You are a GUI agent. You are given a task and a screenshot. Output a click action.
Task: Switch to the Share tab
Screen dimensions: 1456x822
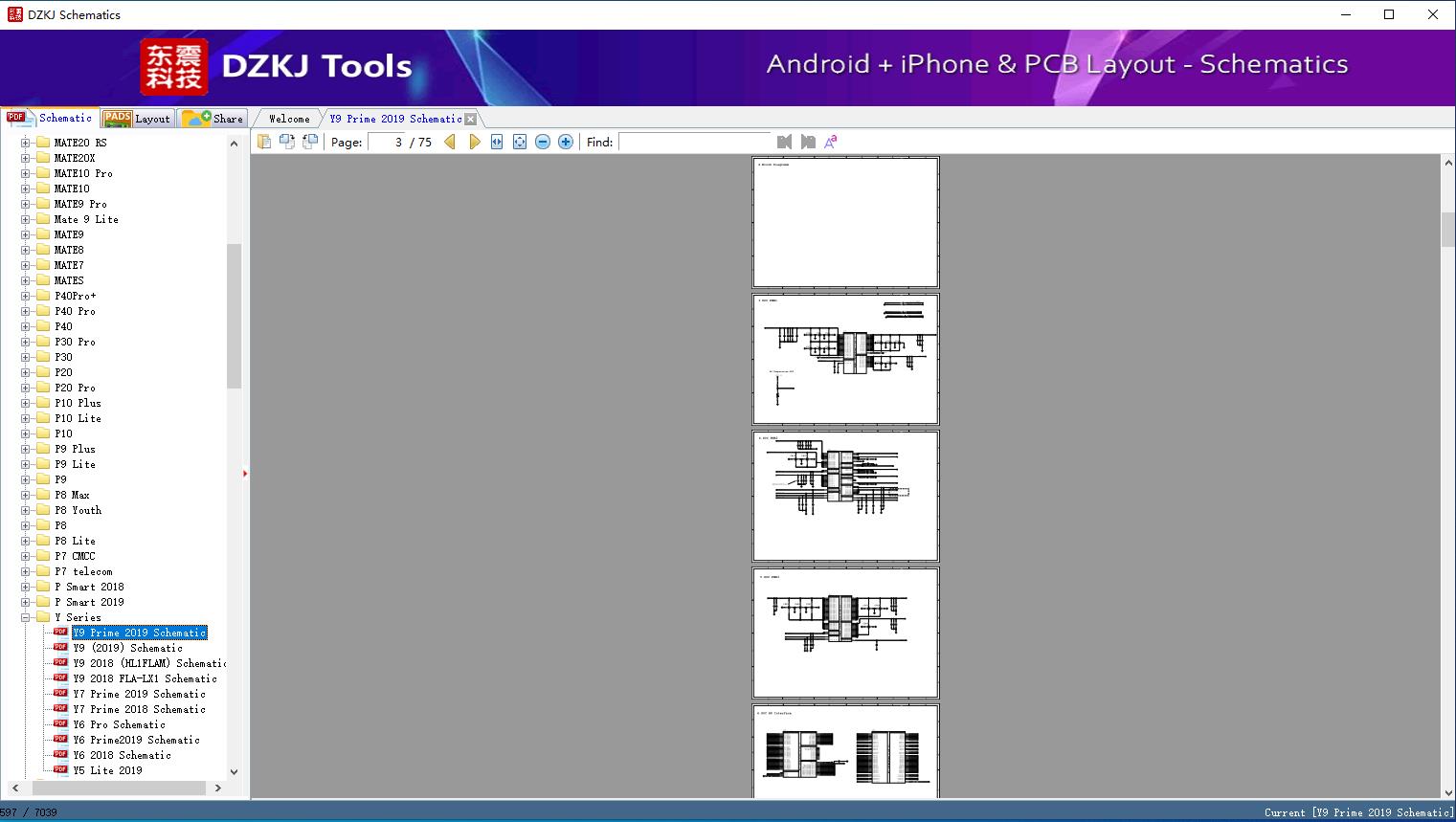(213, 119)
